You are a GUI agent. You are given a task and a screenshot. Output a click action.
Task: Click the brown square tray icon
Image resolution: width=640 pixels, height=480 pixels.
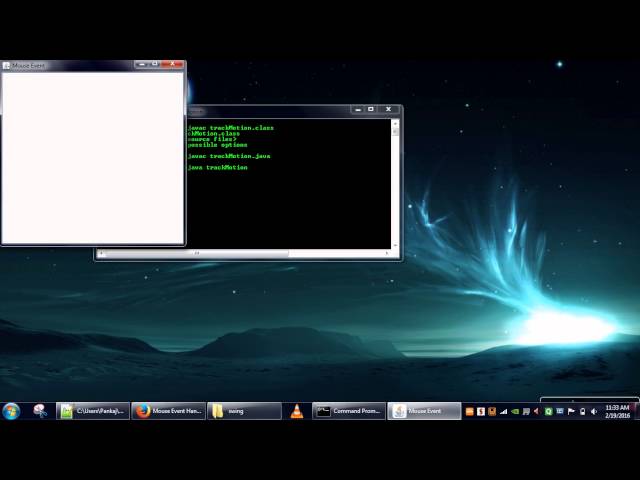click(492, 411)
